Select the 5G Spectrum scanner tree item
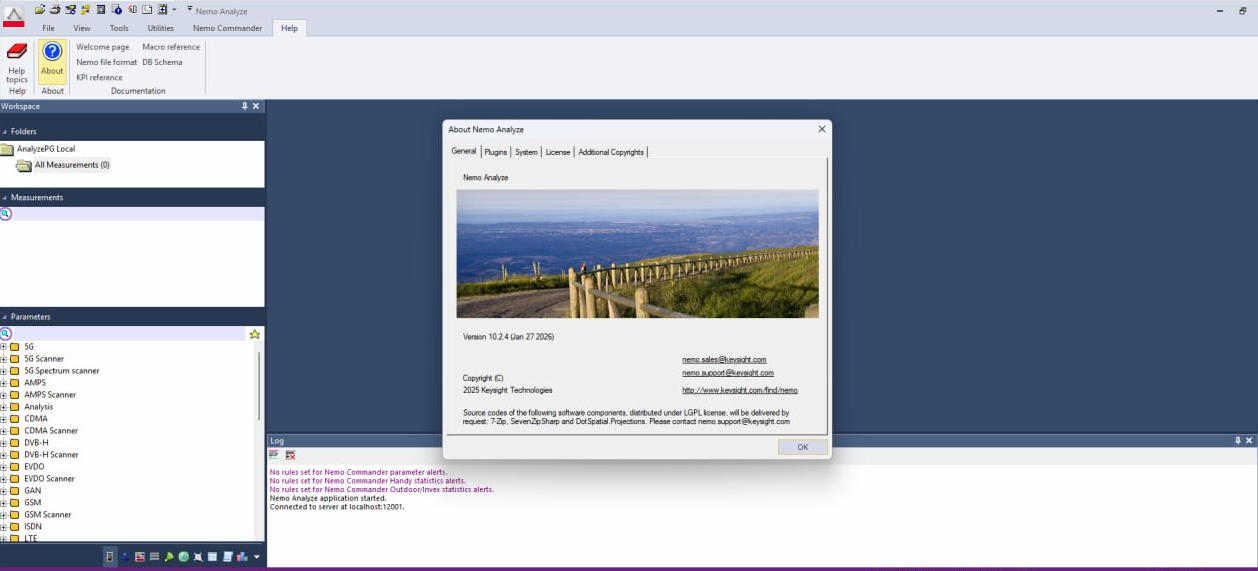This screenshot has width=1258, height=571. pyautogui.click(x=62, y=371)
